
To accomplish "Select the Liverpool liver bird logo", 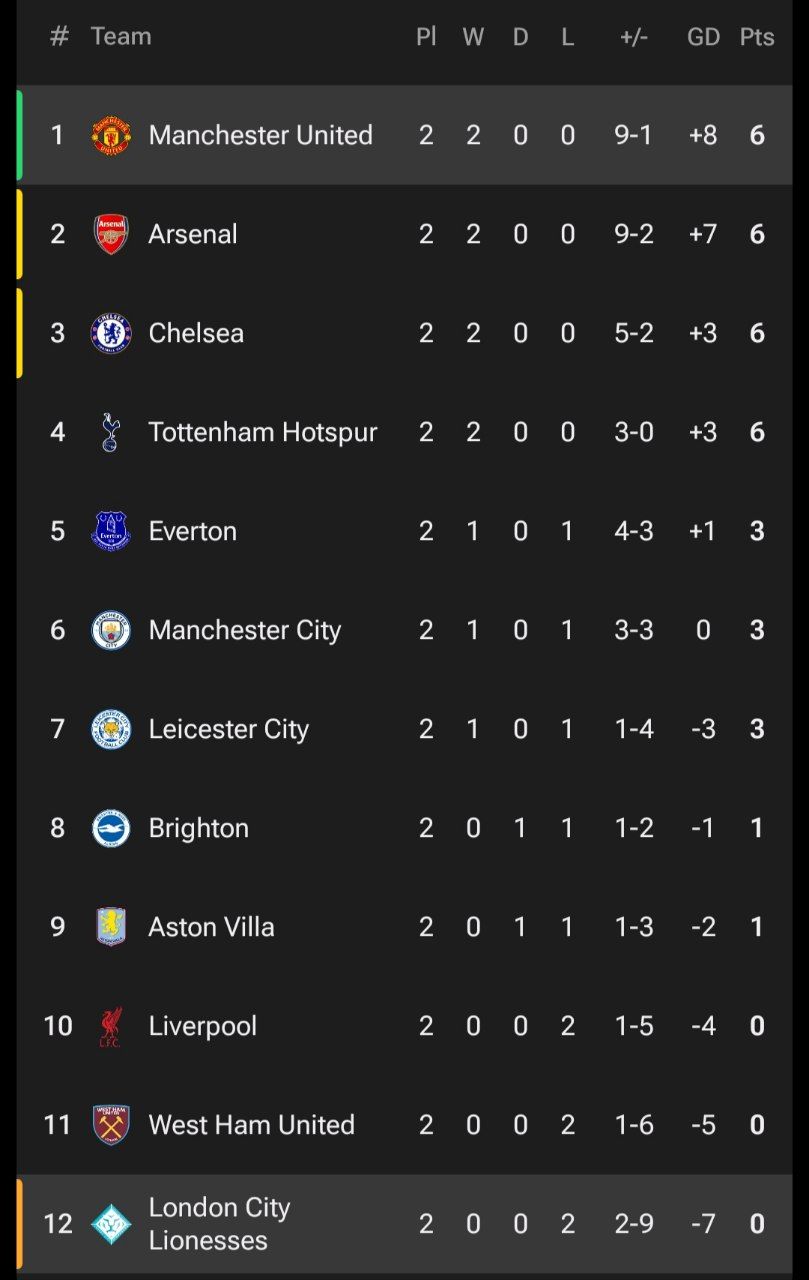I will click(111, 1026).
